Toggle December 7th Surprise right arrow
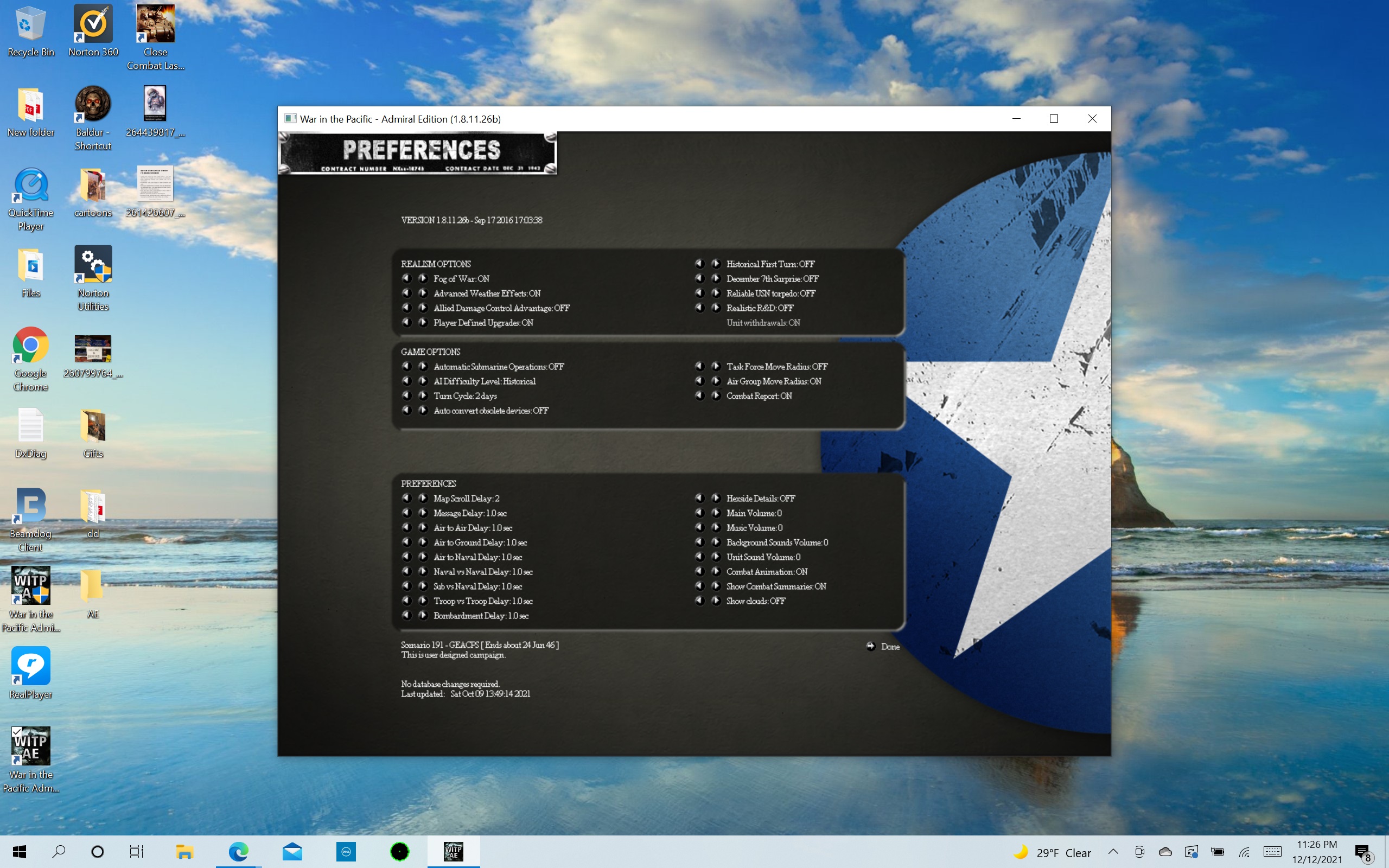This screenshot has width=1389, height=868. 716,278
